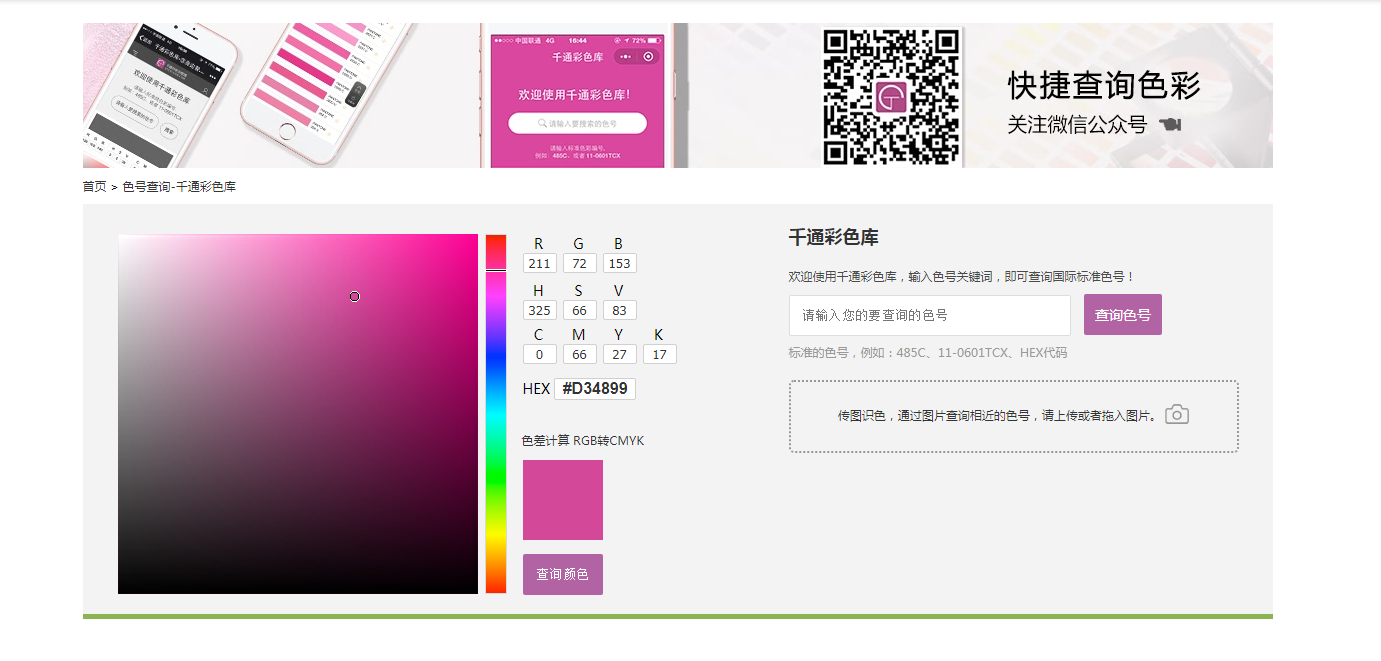Screen dimensions: 1381x661
Task: Click 色号查询-千通彩色库 breadcrumb text
Action: [x=179, y=187]
